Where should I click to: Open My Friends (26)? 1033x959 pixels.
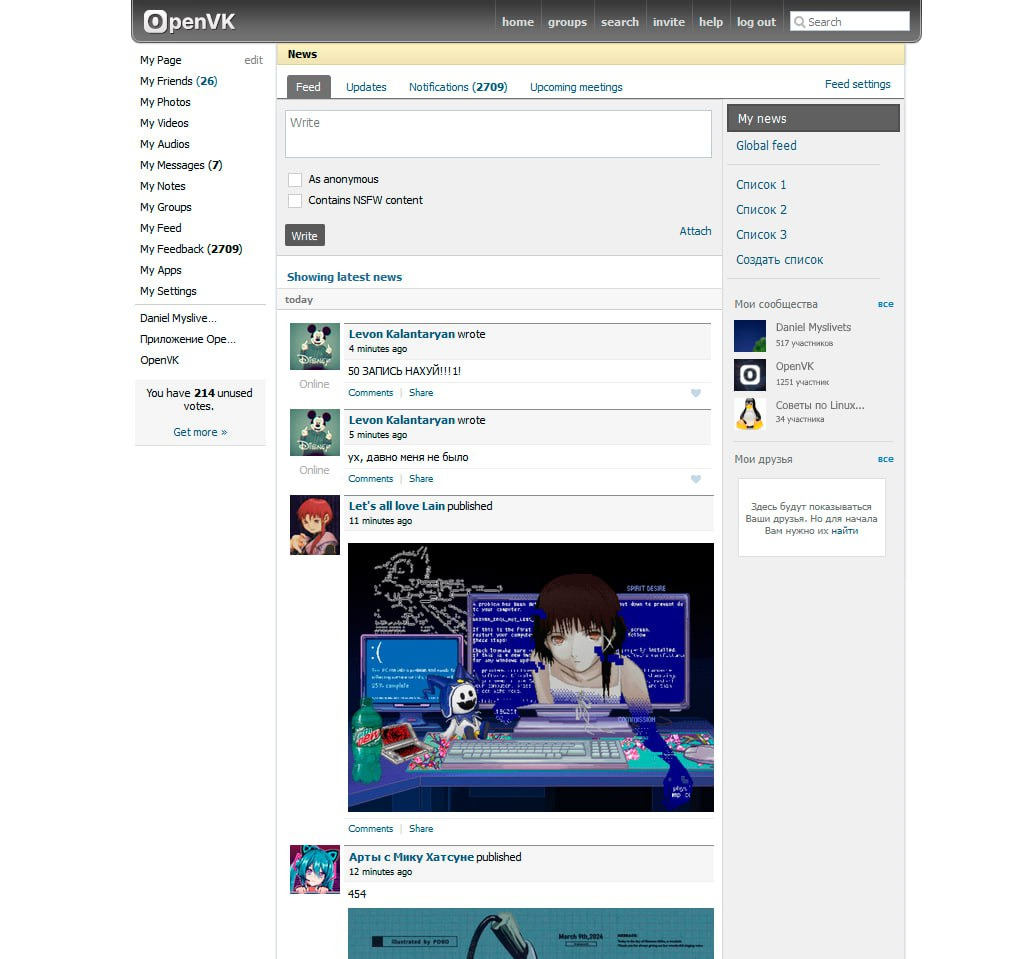[x=179, y=81]
